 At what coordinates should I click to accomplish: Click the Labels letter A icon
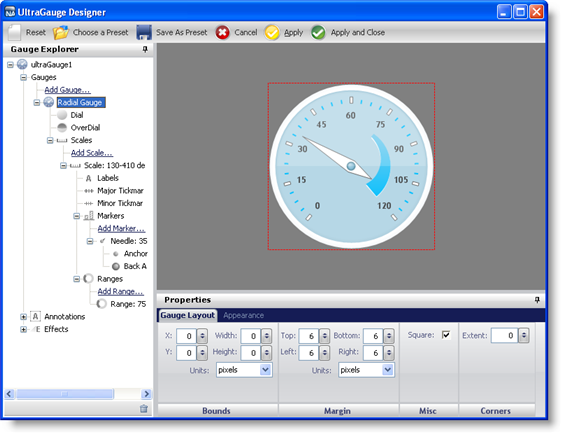click(89, 178)
